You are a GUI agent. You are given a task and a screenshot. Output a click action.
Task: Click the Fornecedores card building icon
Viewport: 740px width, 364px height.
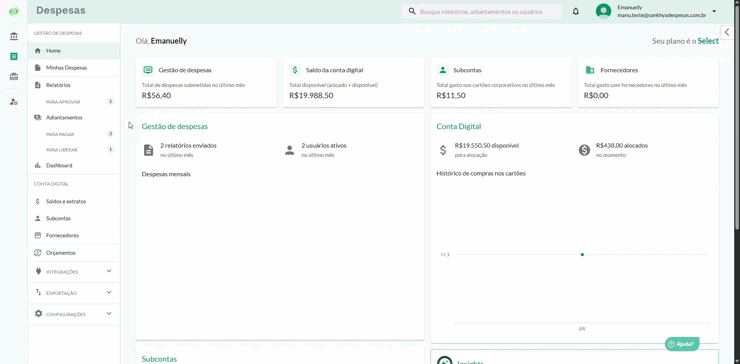tap(589, 70)
